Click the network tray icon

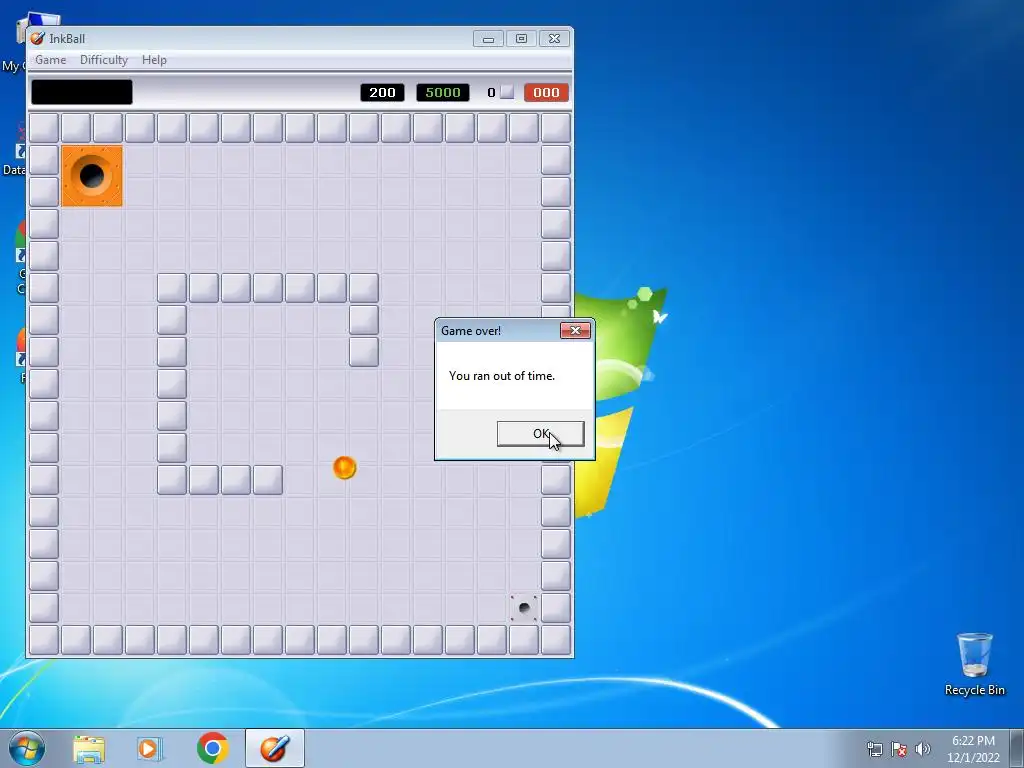(874, 749)
